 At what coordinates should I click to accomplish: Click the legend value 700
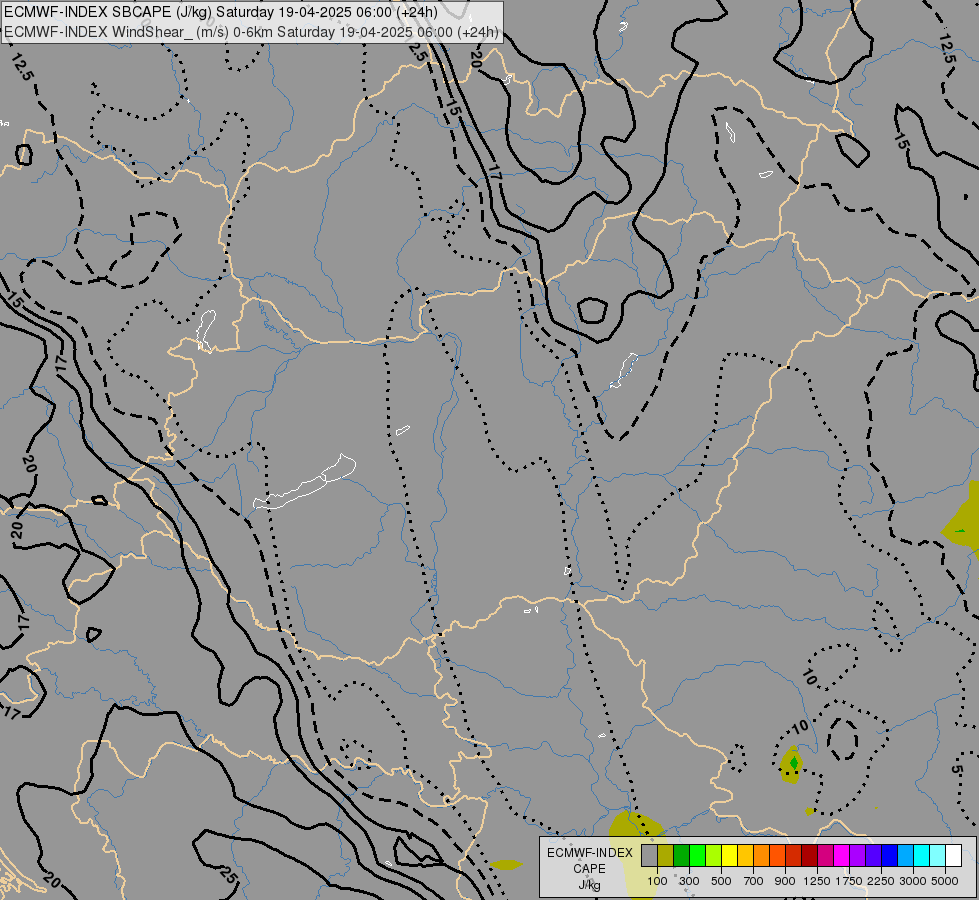pos(754,881)
